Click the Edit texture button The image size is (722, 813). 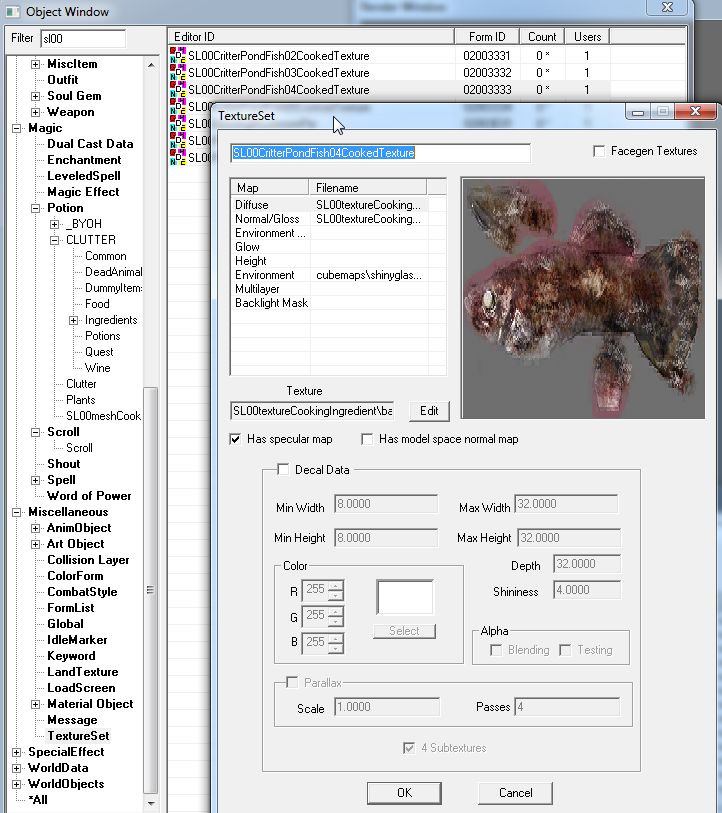[429, 411]
